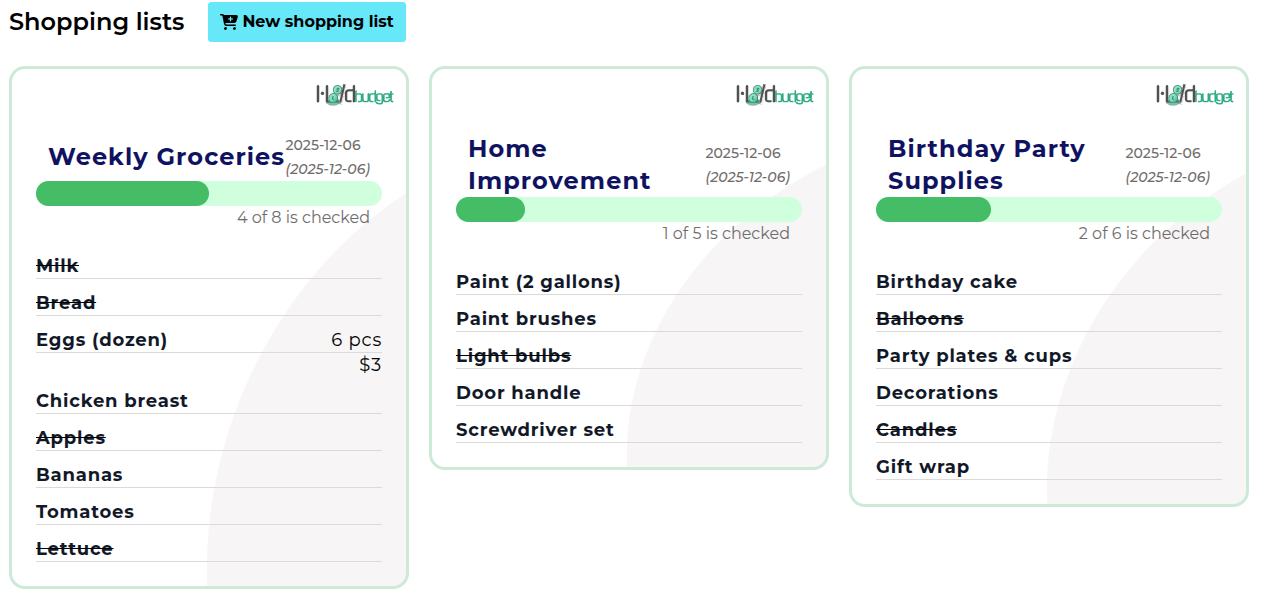This screenshot has width=1272, height=598.
Task: Open the Home Improvement list
Action: (x=558, y=164)
